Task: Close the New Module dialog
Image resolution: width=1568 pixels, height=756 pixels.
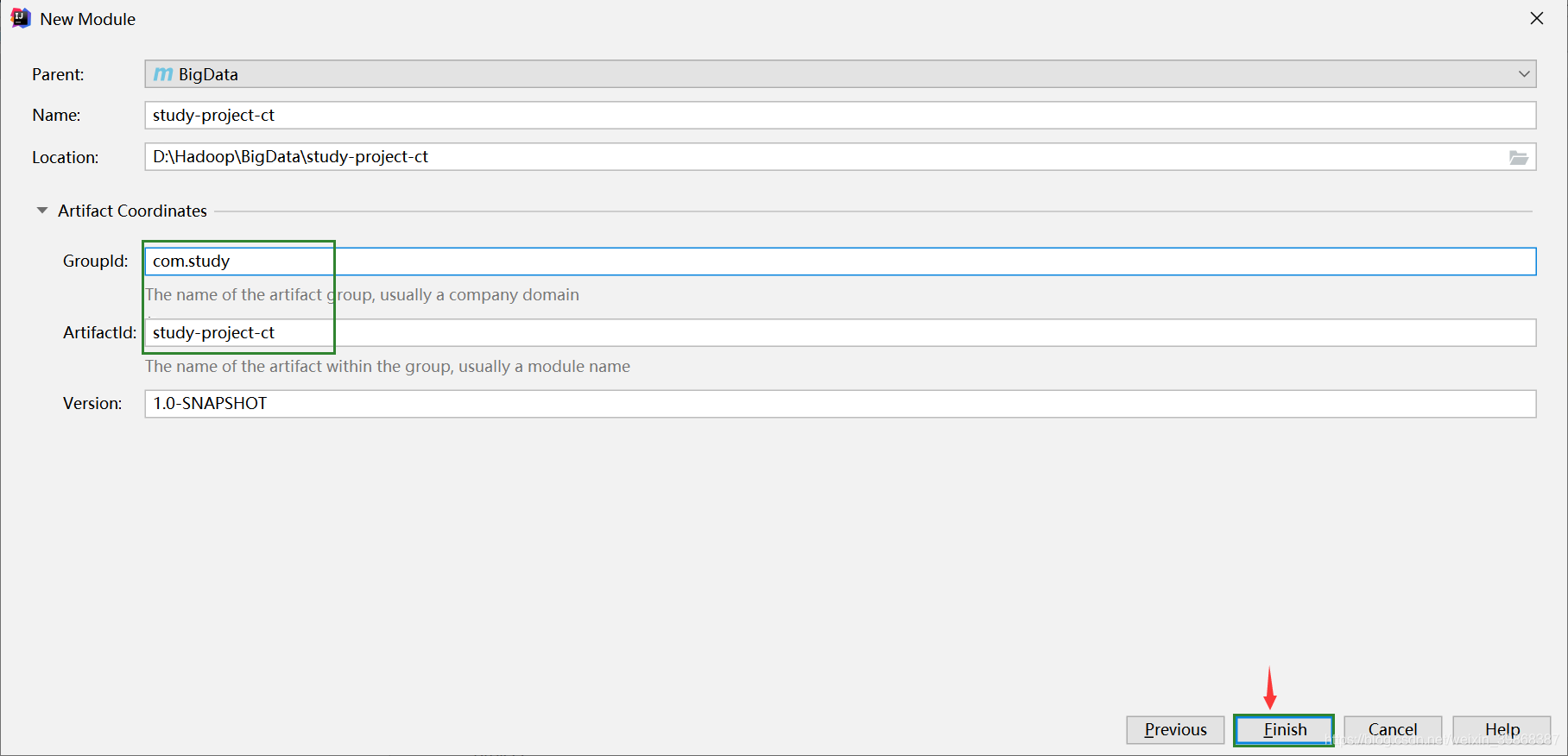Action: tap(1537, 18)
